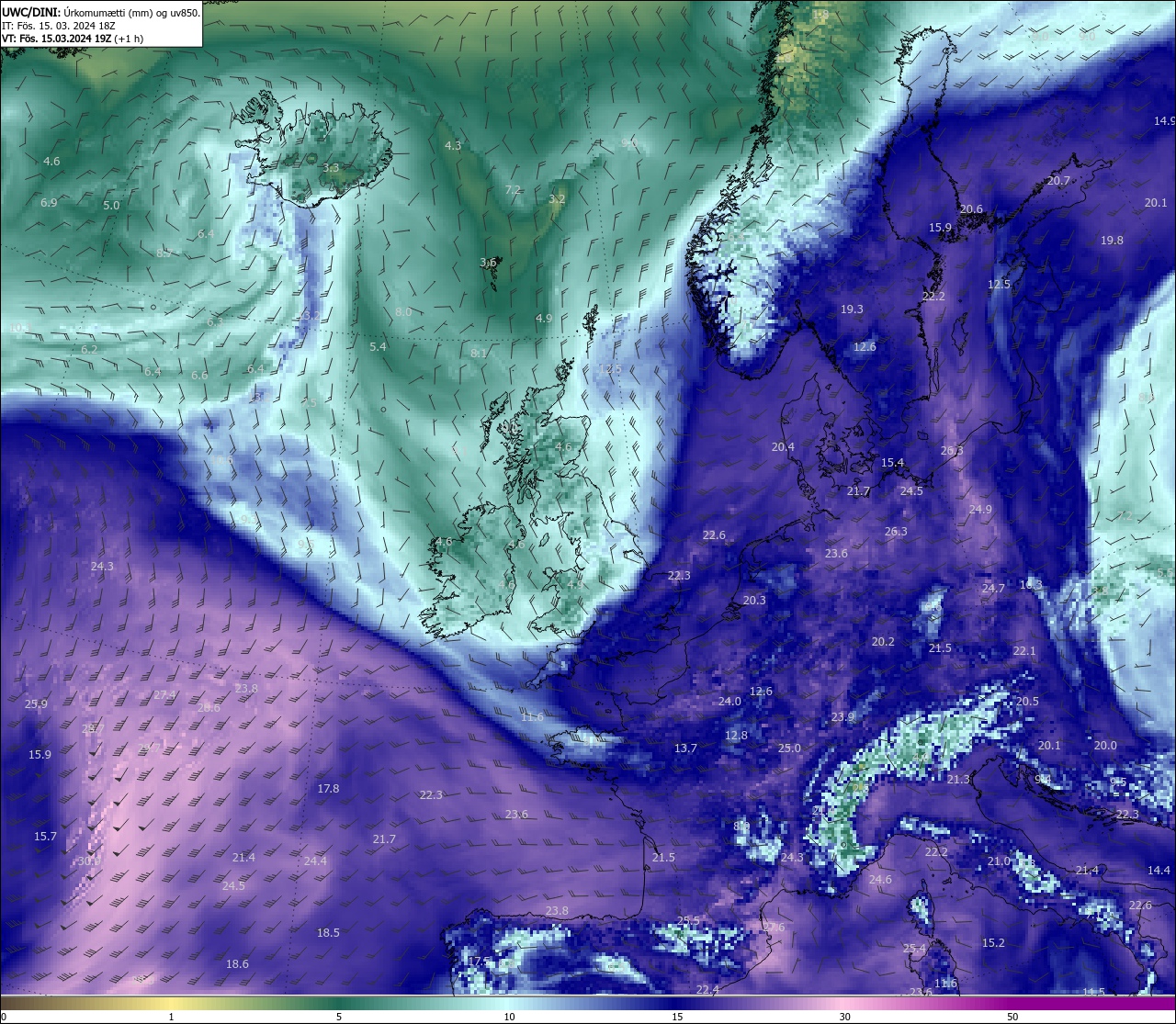The image size is (1176, 1024).
Task: Click the 20.7 value label
Action: click(1058, 180)
